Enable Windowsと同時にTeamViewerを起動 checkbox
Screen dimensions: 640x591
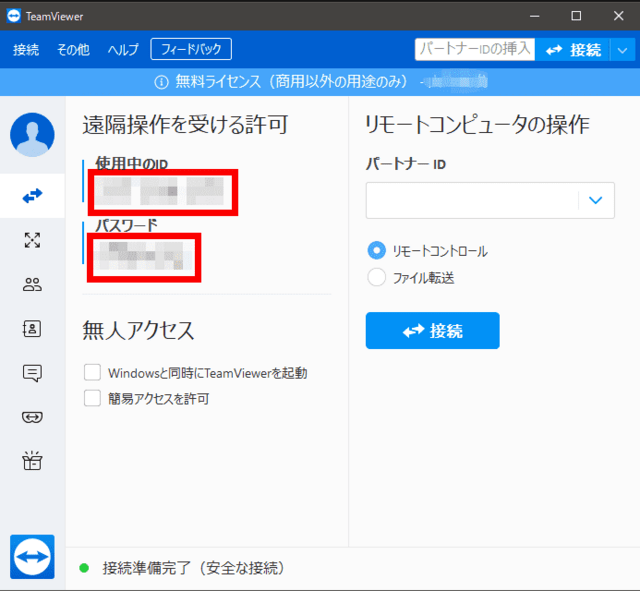(x=93, y=373)
